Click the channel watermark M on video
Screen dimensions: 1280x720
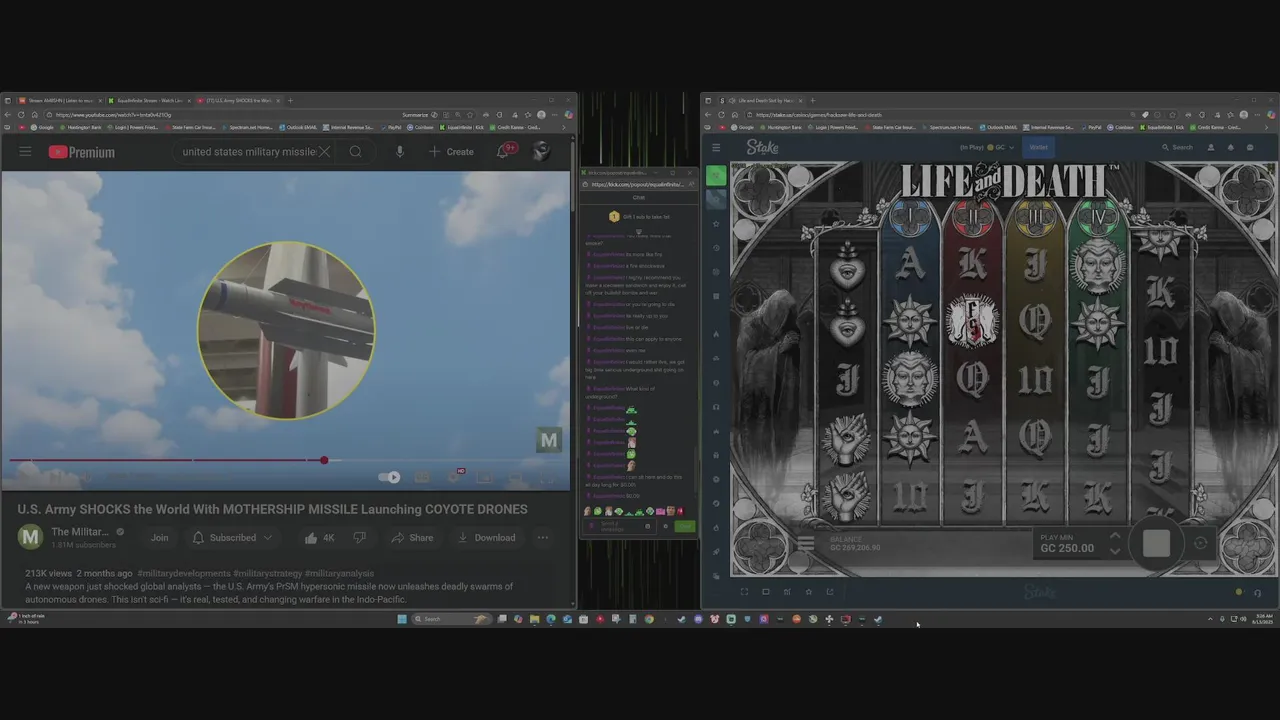coord(548,440)
